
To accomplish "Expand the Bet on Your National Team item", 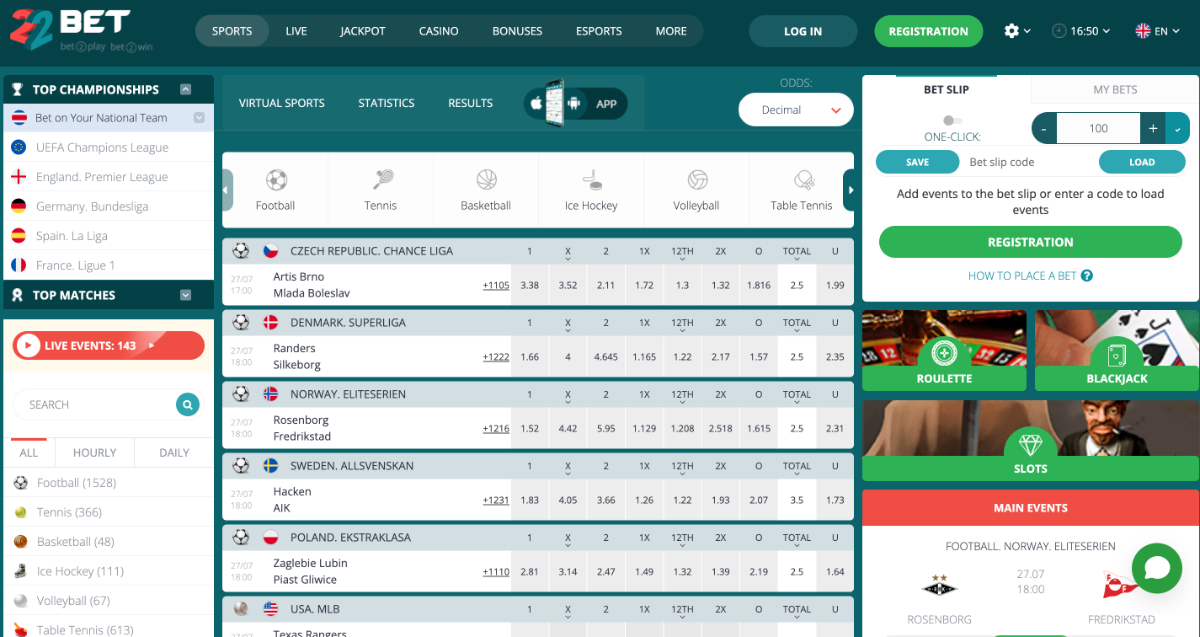I will [199, 118].
